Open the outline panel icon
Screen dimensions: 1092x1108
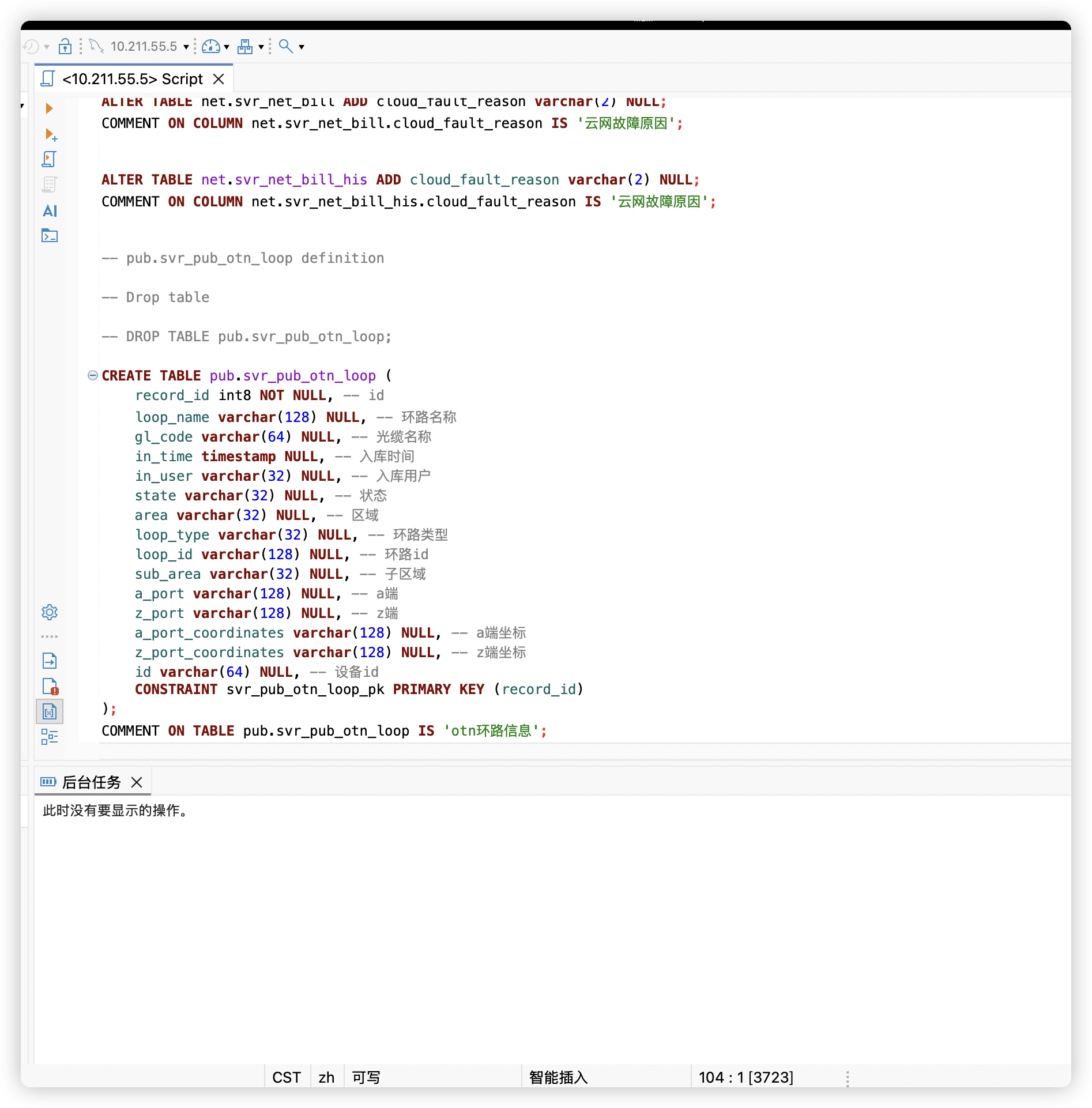pyautogui.click(x=50, y=736)
